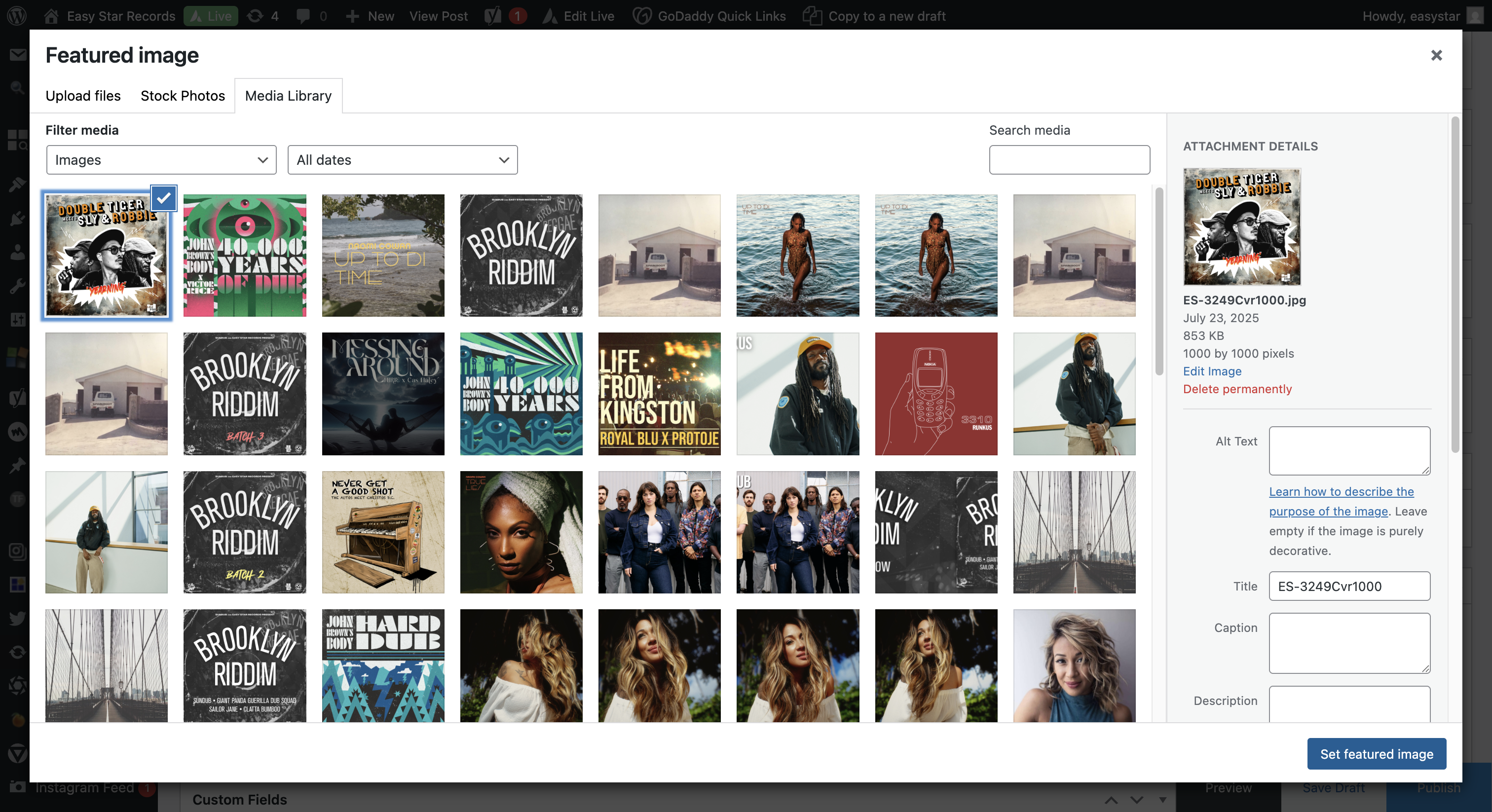Click Copy to a new draft icon
The width and height of the screenshot is (1492, 812).
813,16
